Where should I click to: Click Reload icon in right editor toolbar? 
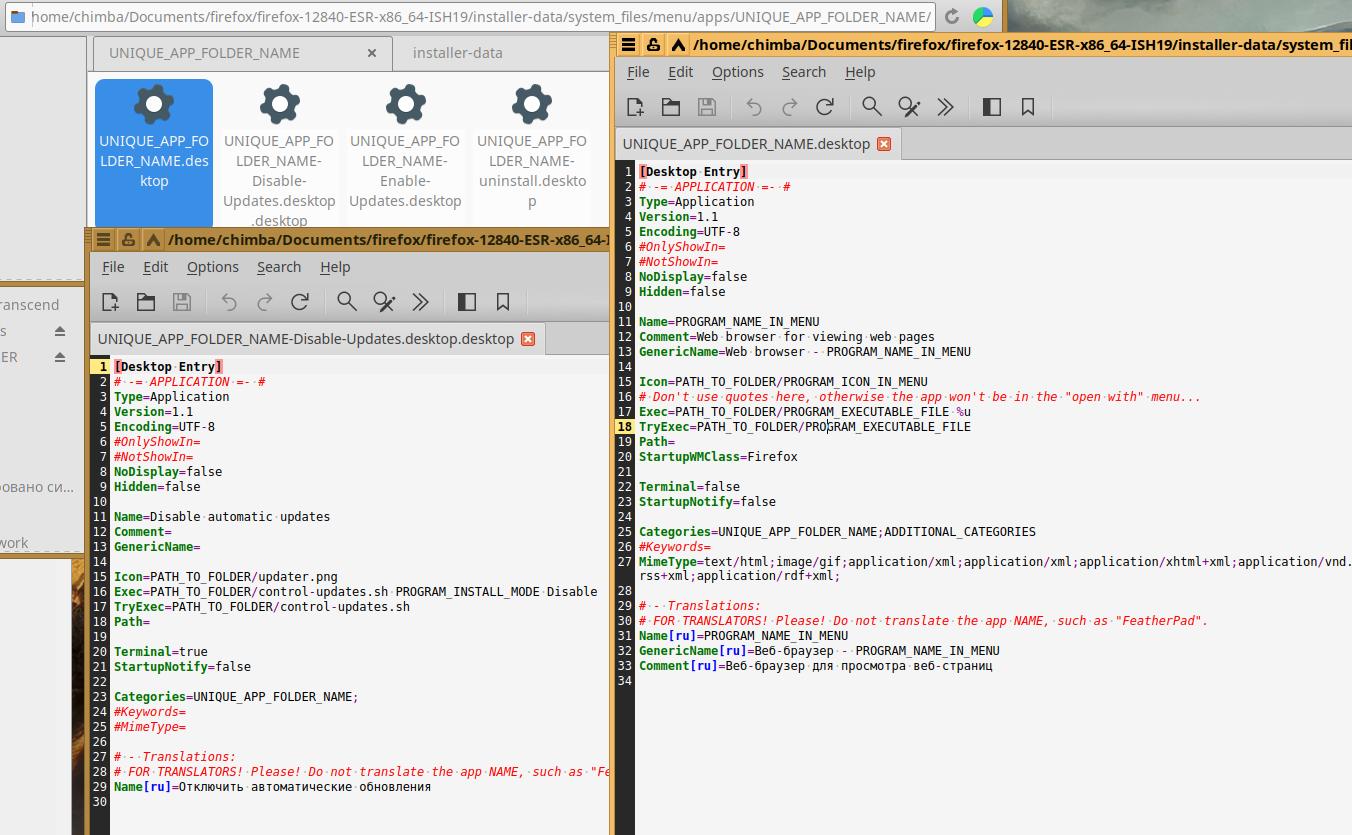coord(825,107)
